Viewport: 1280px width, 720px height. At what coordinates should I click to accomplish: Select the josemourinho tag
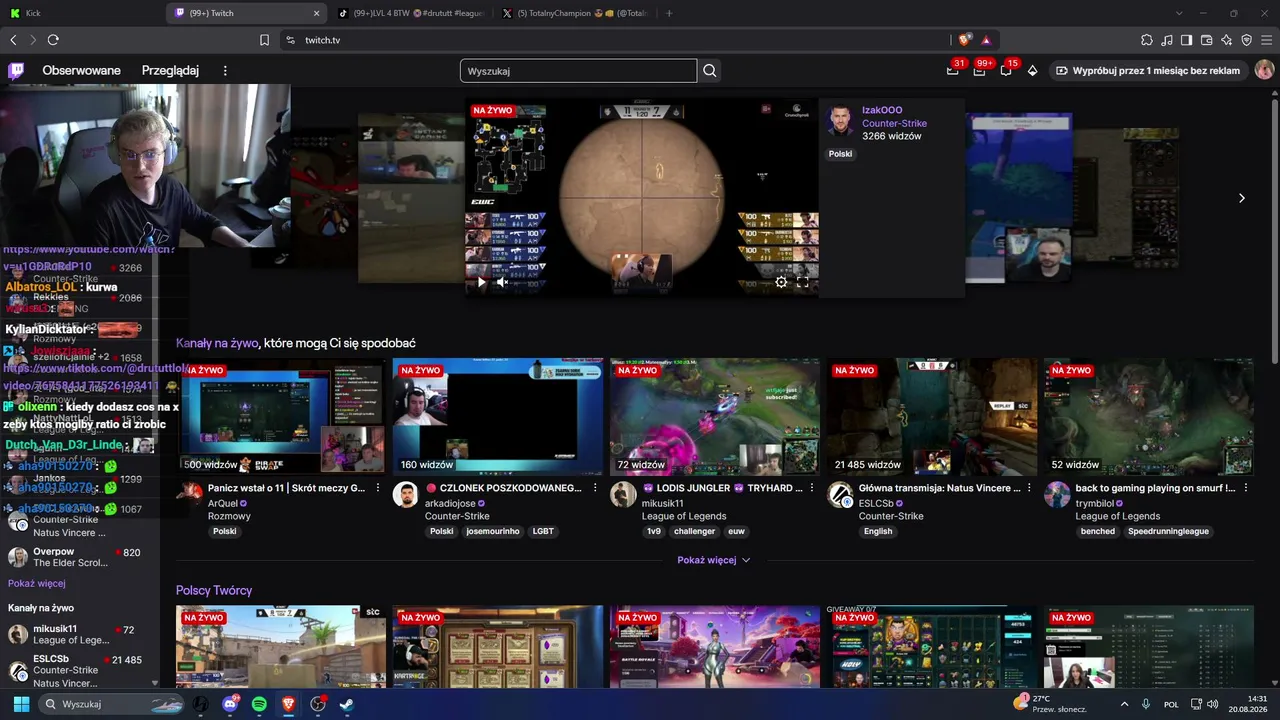[x=493, y=532]
